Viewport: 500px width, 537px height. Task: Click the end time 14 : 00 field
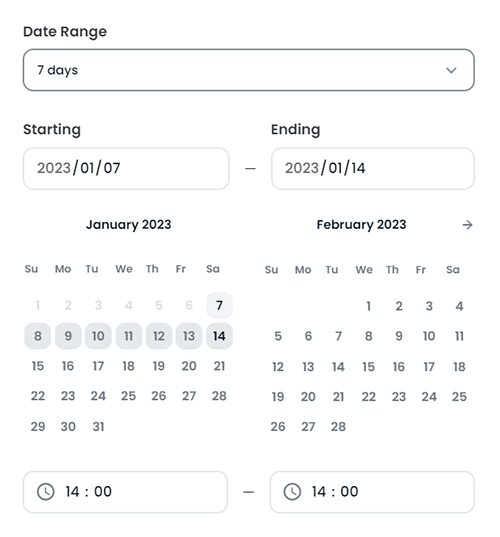pos(372,492)
